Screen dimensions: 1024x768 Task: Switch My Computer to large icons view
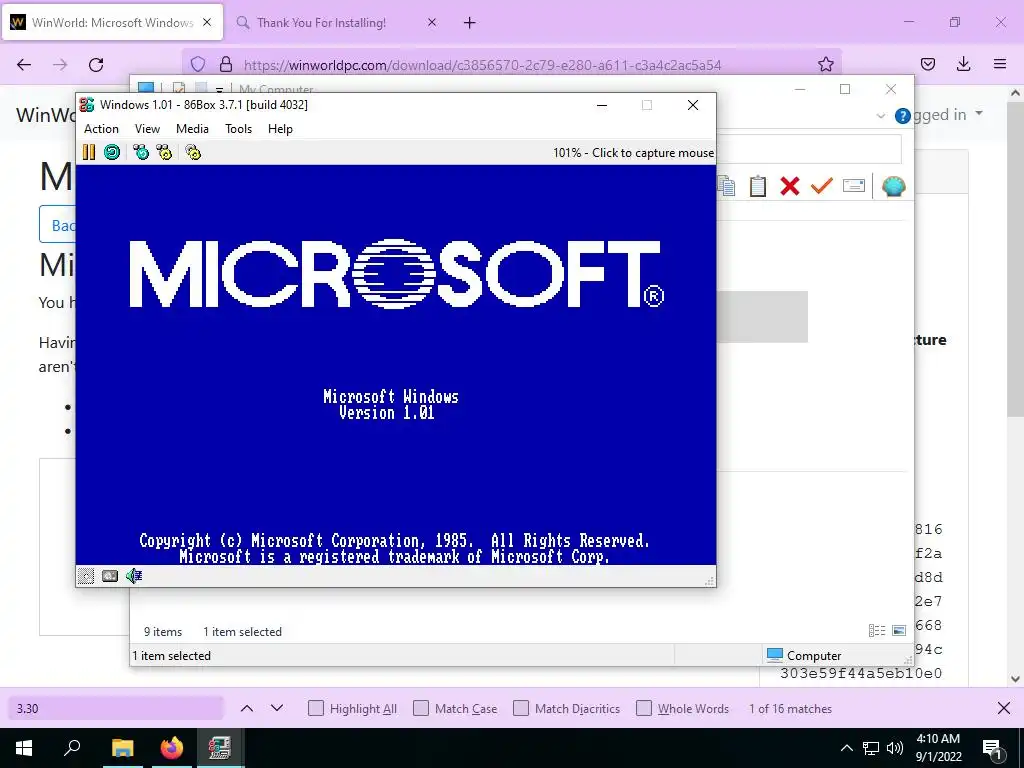[x=899, y=630]
